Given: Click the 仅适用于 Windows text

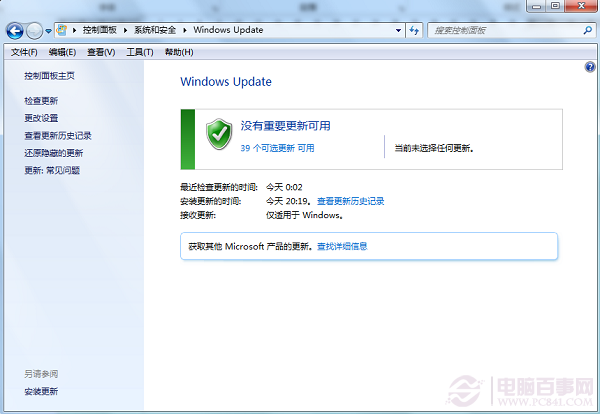Looking at the screenshot, I should tap(304, 215).
